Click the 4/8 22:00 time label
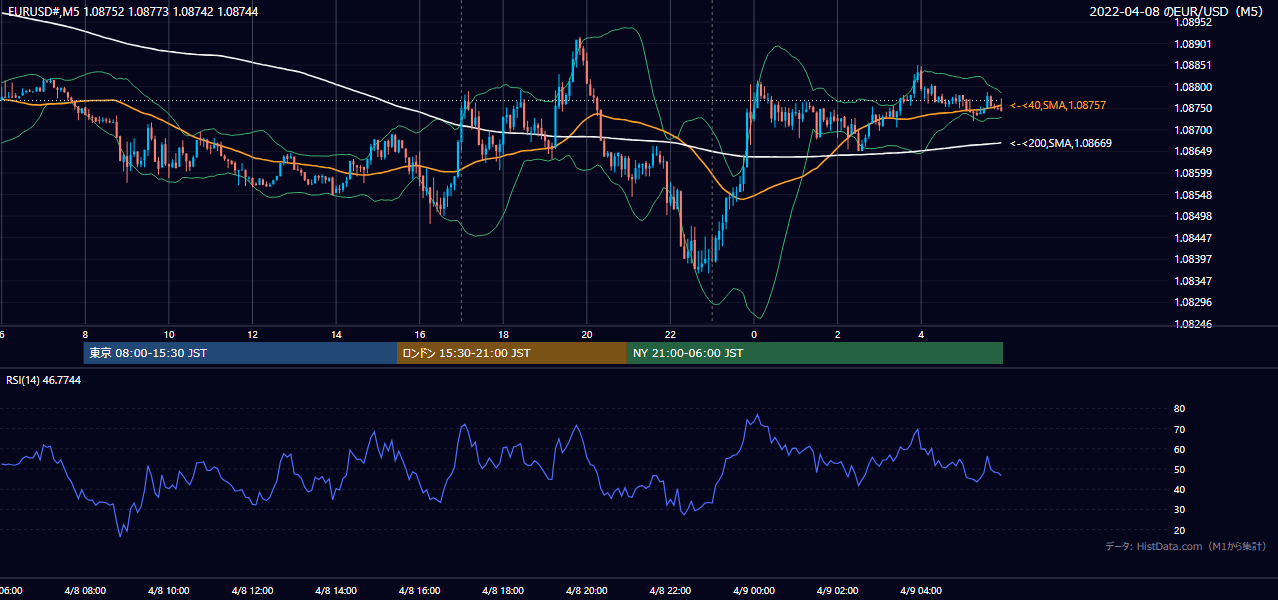Image resolution: width=1278 pixels, height=600 pixels. tap(670, 590)
